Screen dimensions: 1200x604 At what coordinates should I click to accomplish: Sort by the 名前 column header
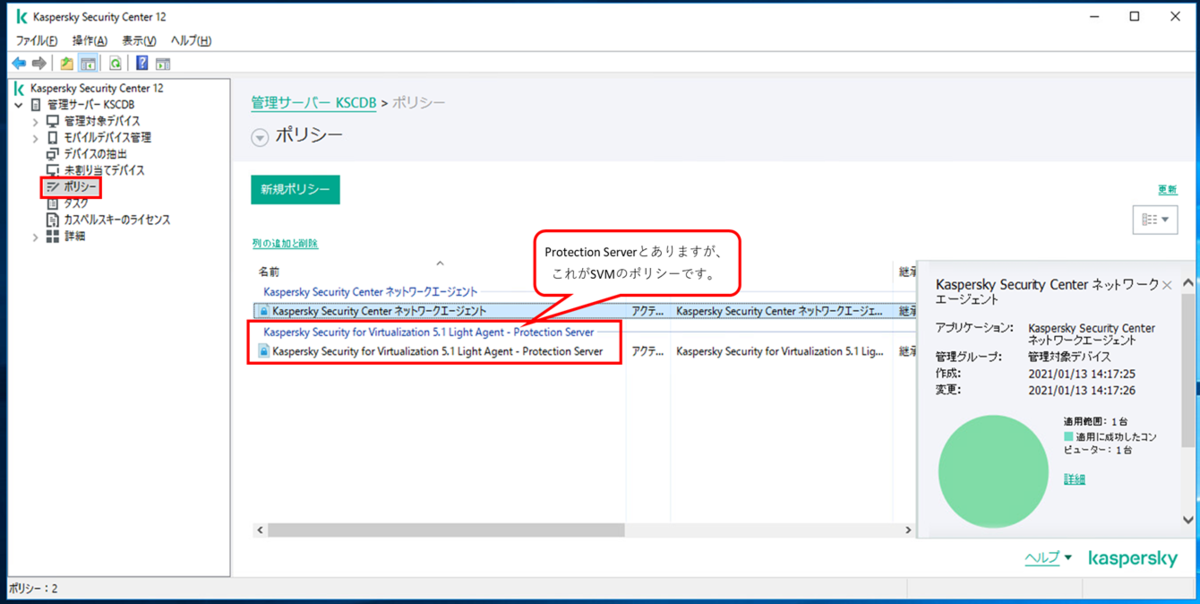click(x=269, y=272)
